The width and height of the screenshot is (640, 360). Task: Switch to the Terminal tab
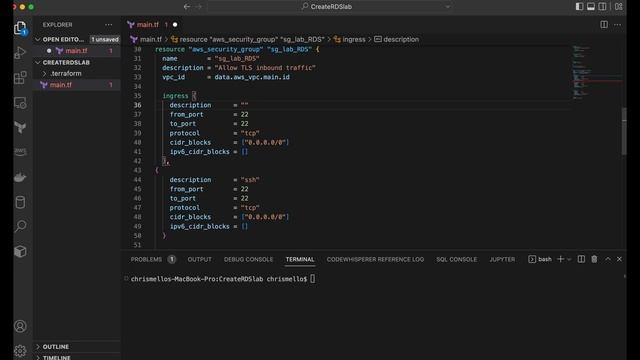click(x=300, y=260)
